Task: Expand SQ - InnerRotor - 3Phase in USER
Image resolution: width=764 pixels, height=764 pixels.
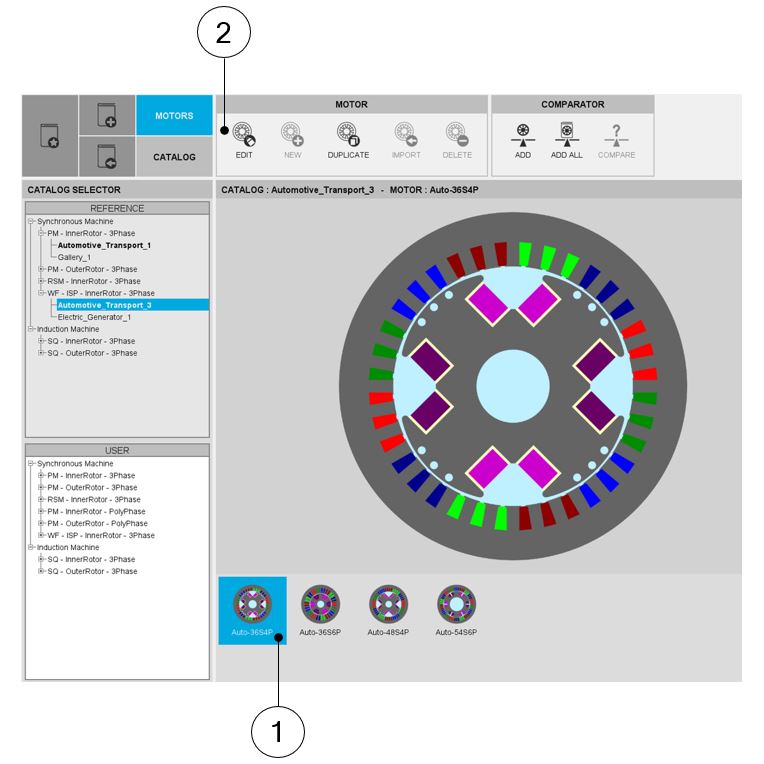Action: tap(41, 559)
